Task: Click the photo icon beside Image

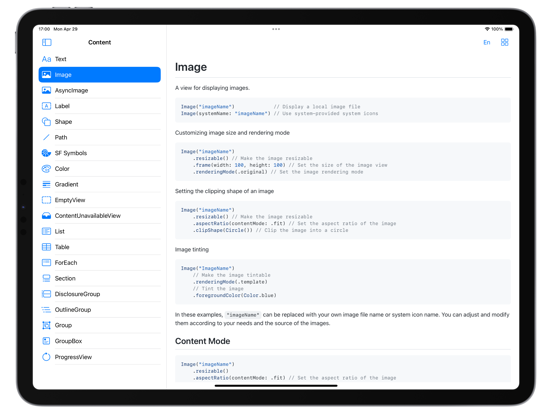Action: point(46,75)
